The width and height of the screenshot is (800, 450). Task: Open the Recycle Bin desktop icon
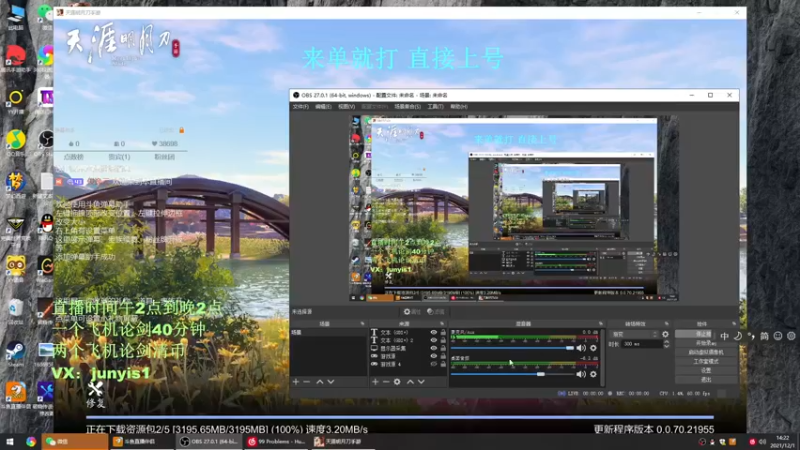(16, 311)
